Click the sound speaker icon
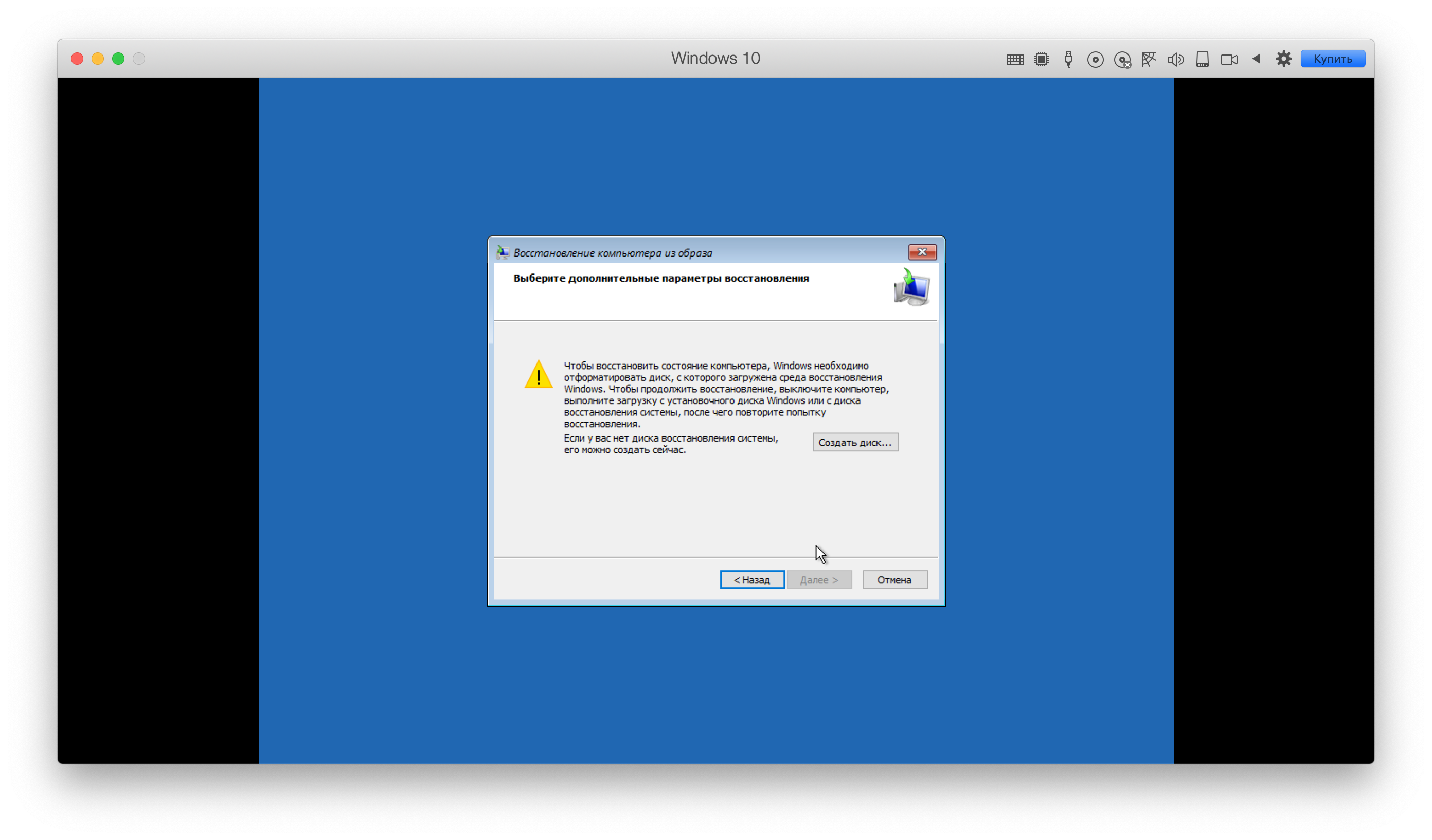 pyautogui.click(x=1175, y=59)
